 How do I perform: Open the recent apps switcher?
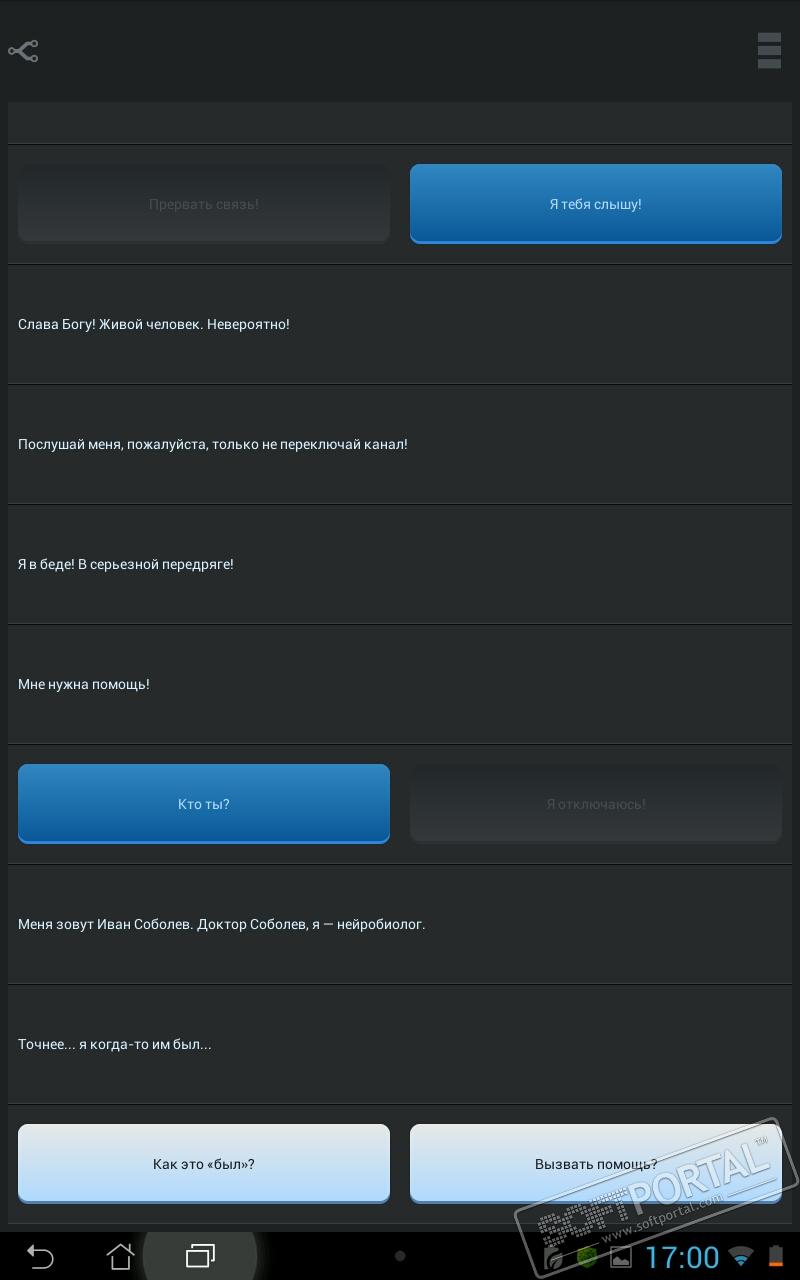200,1256
